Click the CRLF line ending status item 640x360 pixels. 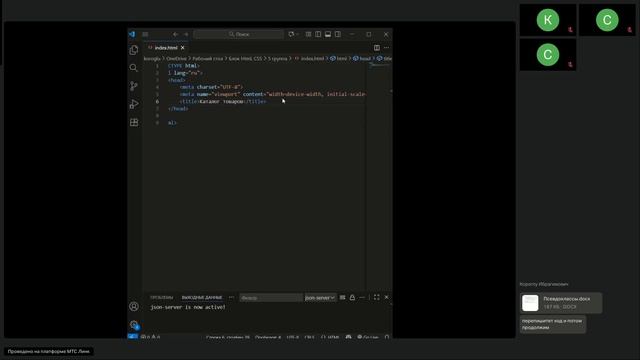click(309, 337)
